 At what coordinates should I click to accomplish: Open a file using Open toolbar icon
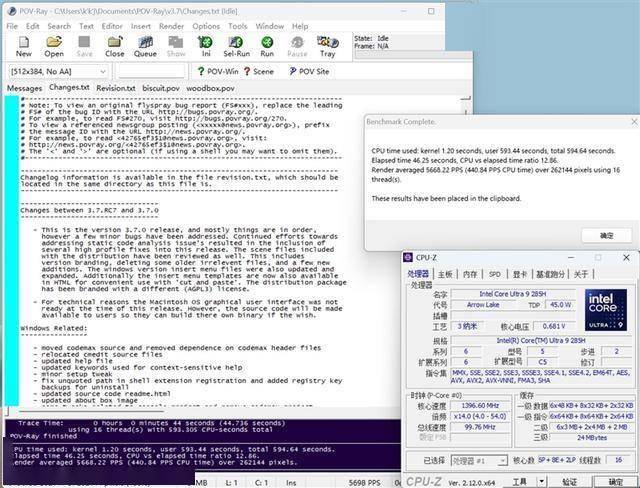54,47
